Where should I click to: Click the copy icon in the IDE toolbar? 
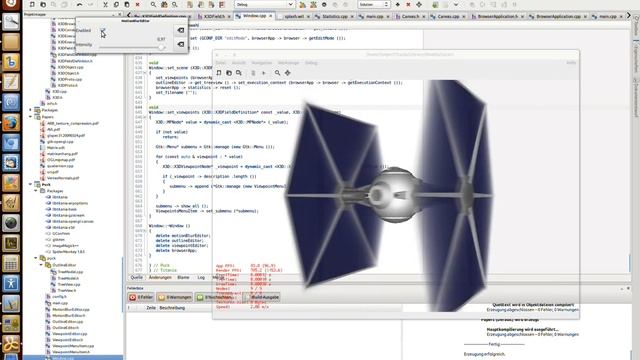(116, 4)
